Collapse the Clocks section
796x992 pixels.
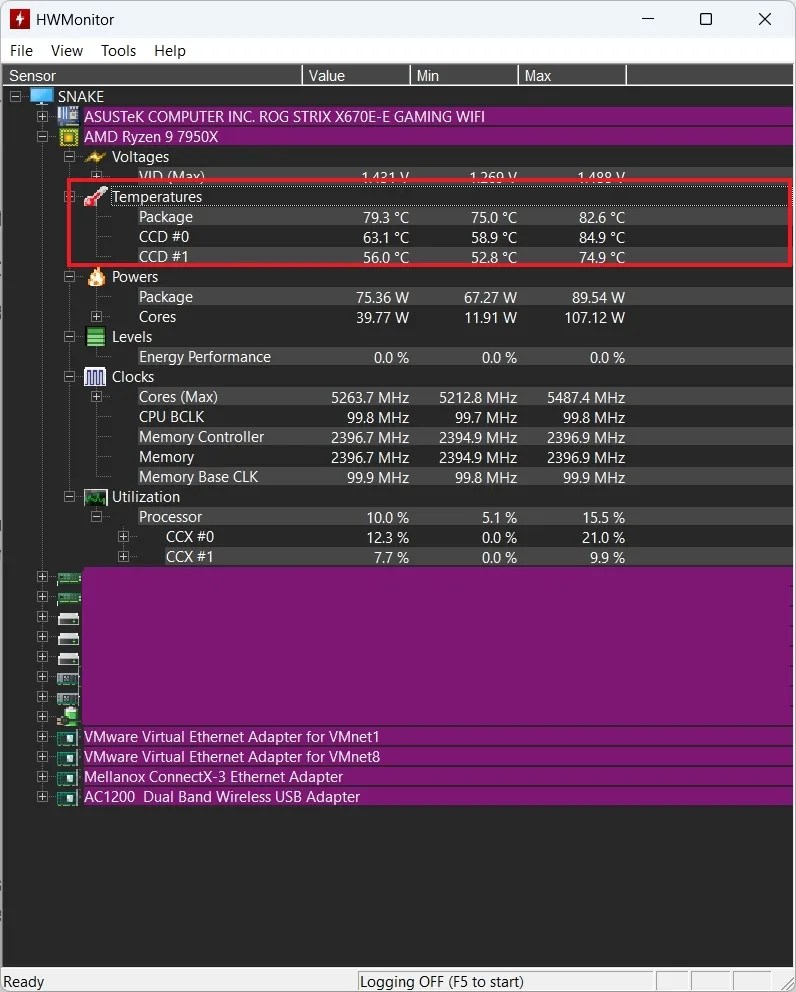click(70, 376)
